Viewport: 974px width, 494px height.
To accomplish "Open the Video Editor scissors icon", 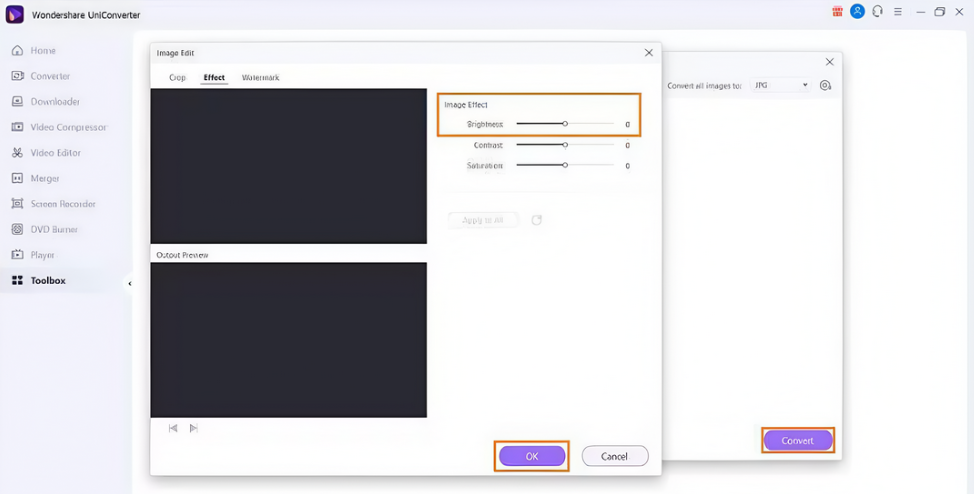I will (17, 152).
